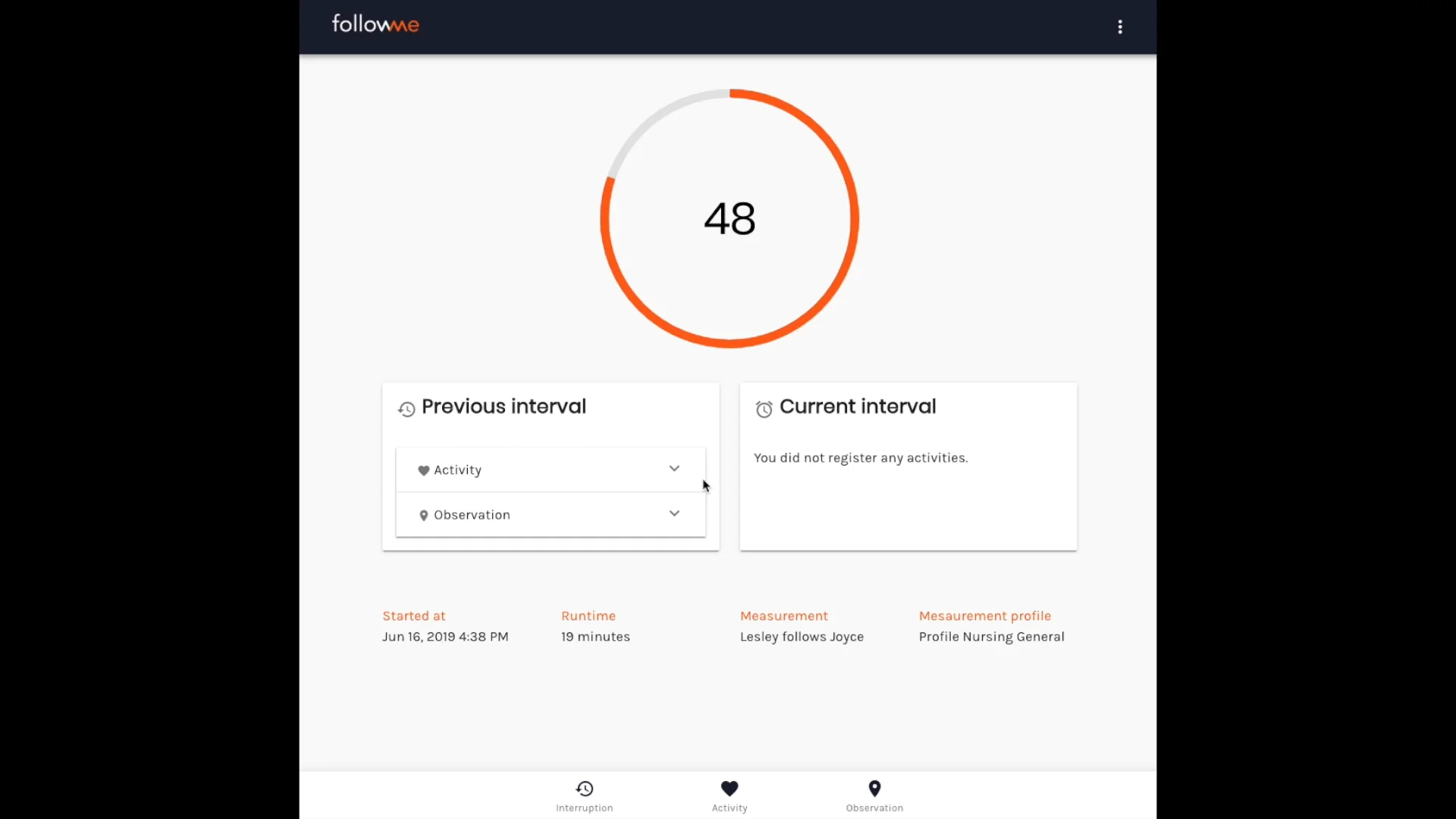Click the Current interval alarm clock icon

[764, 409]
